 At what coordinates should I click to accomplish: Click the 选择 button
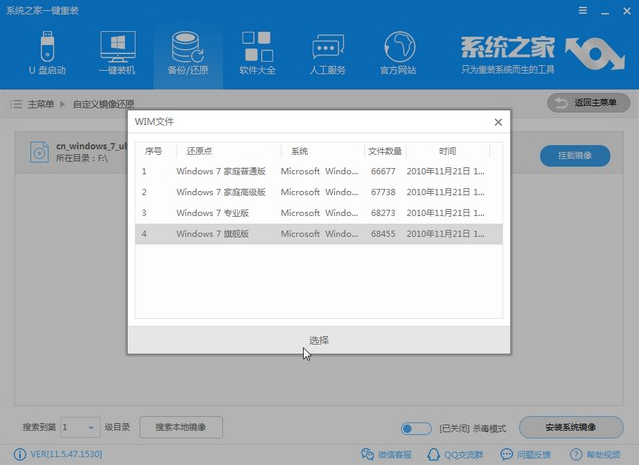click(319, 340)
